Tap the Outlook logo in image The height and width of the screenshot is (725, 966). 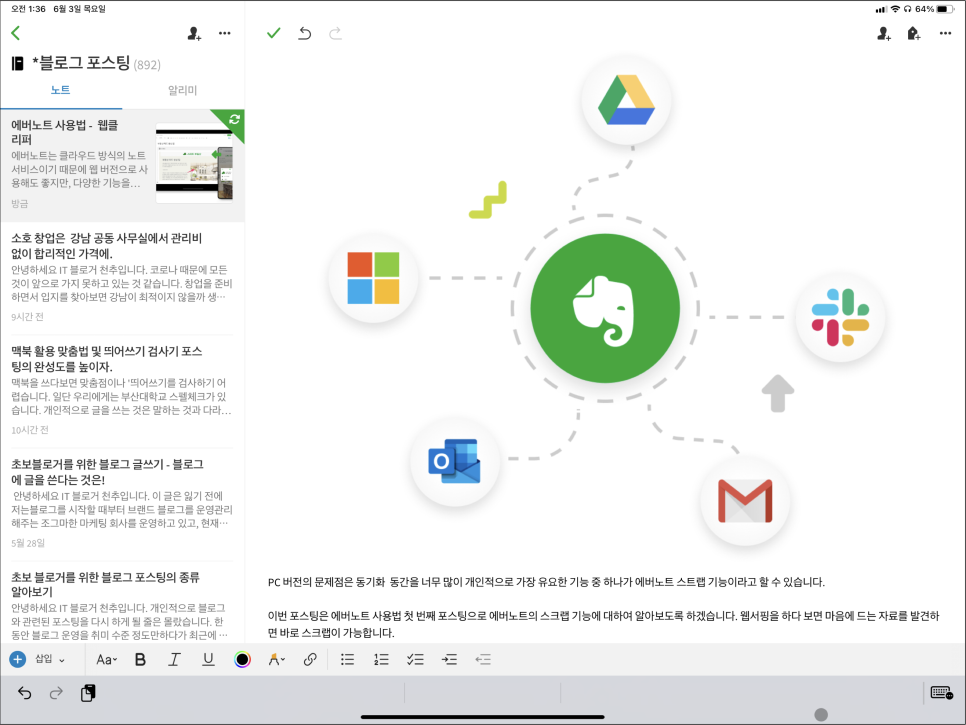pos(455,461)
